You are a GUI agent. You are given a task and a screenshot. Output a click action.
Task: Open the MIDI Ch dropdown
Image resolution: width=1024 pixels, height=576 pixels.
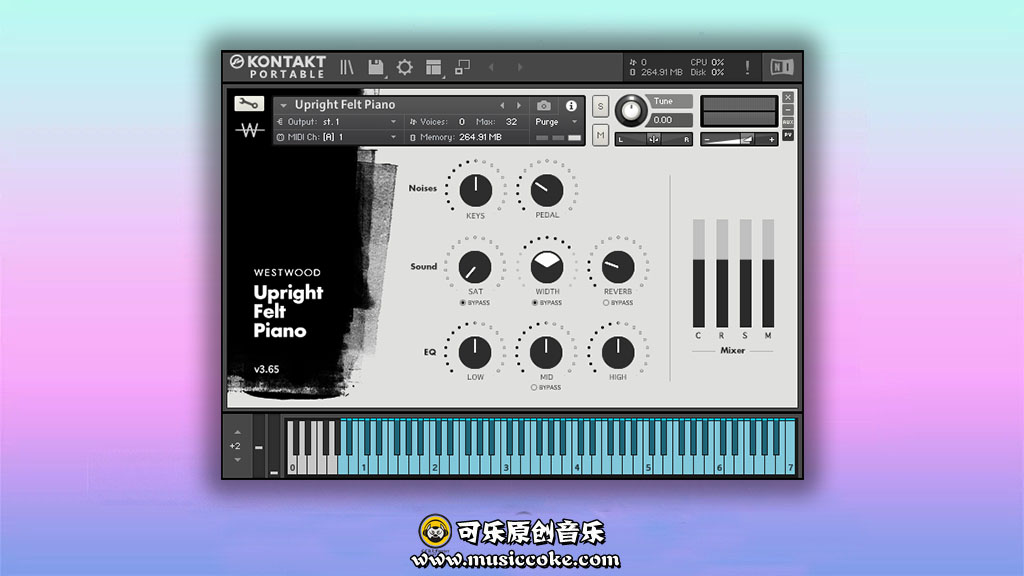359,137
